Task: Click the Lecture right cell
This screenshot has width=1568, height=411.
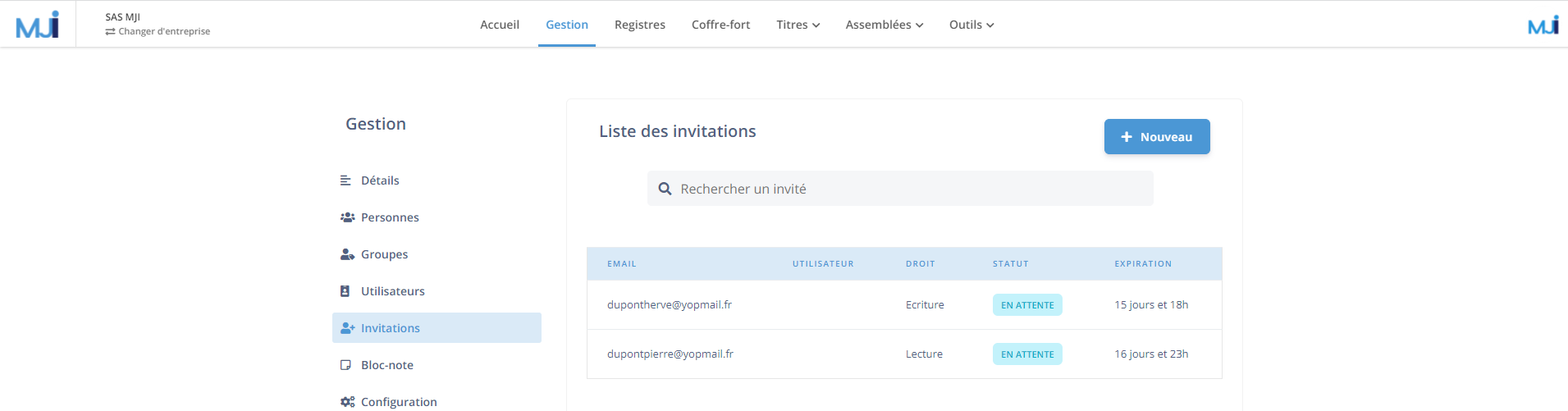Action: point(924,354)
